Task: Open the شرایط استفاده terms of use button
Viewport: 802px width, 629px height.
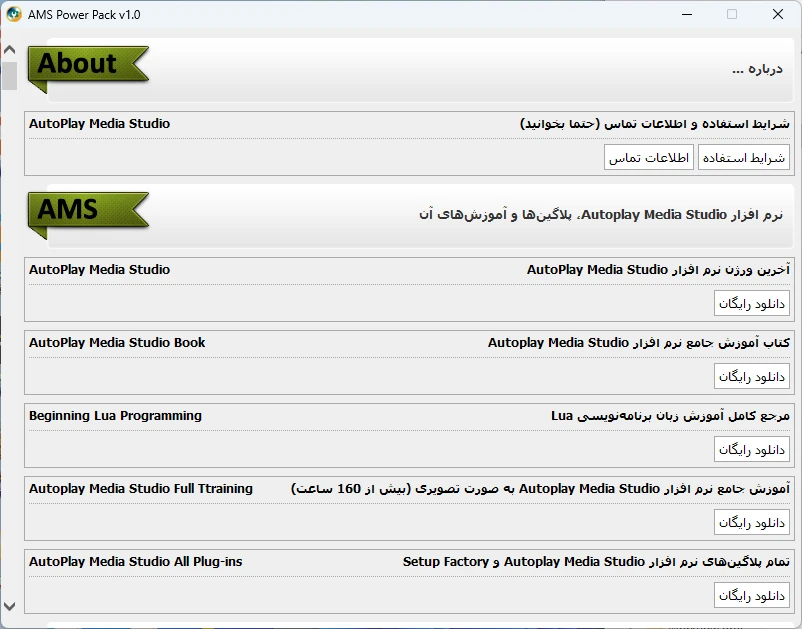Action: coord(743,158)
